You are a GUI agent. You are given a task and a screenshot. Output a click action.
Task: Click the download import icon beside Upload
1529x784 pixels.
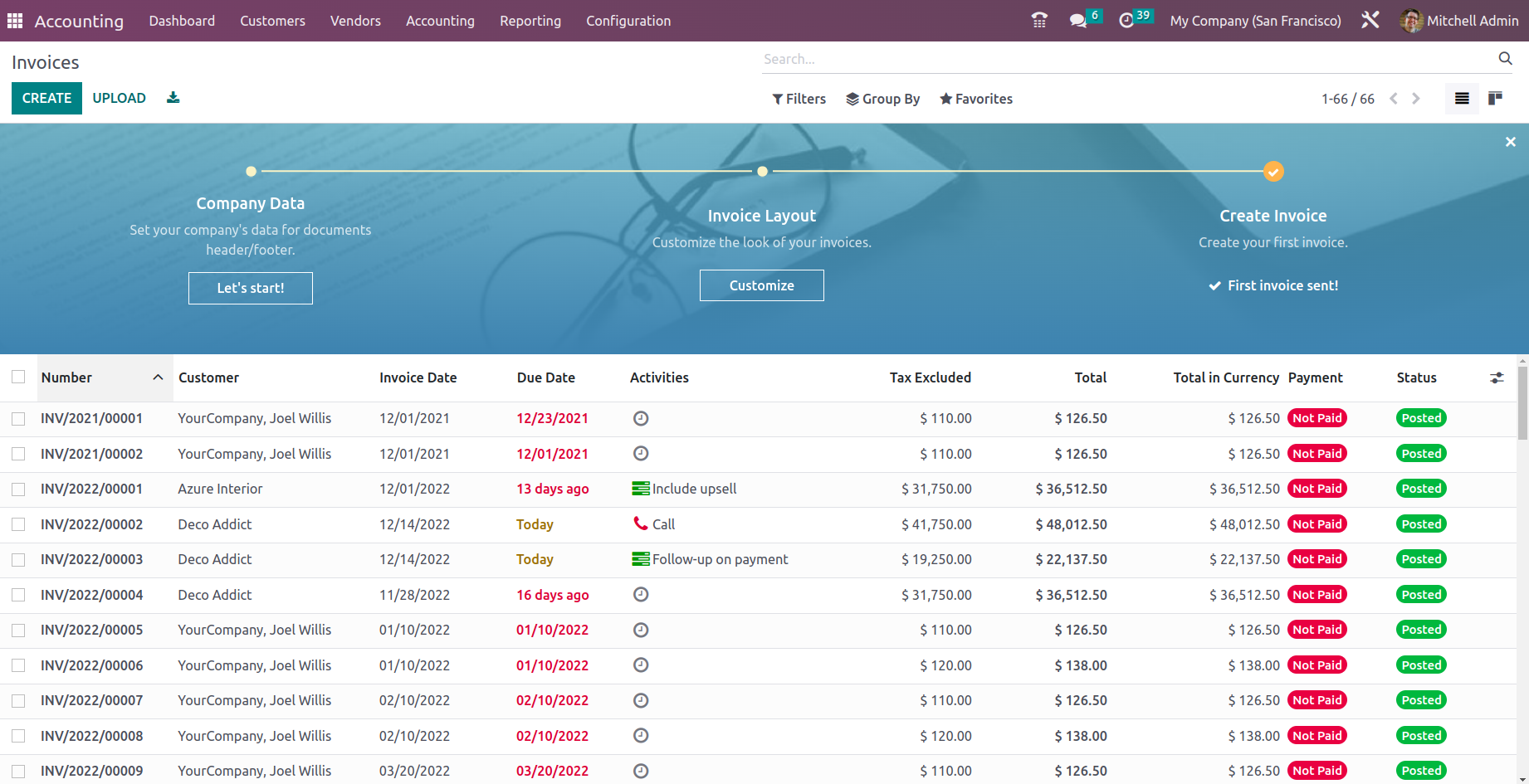173,98
